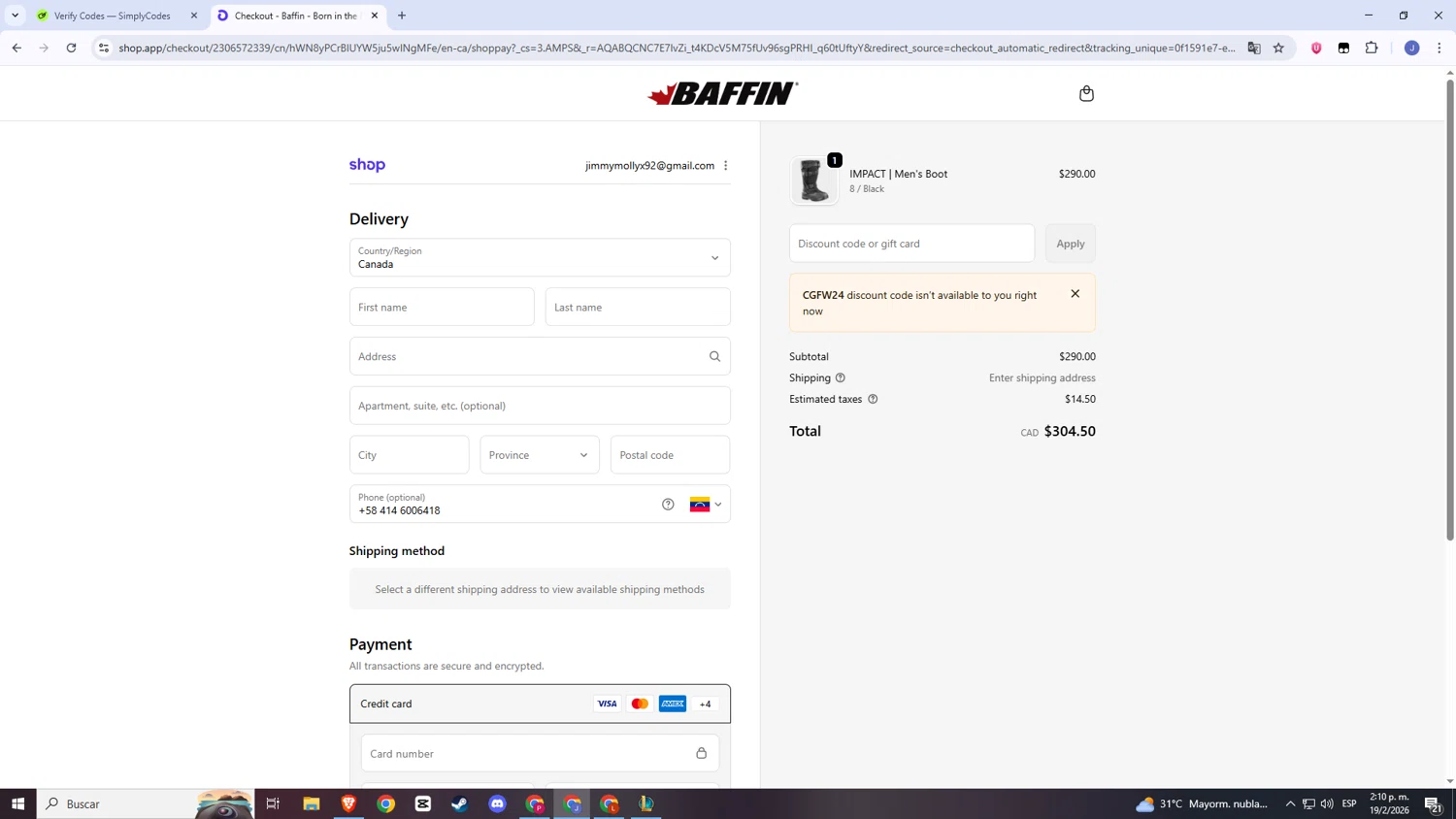Open Chrome three-dot menu
This screenshot has width=1456, height=819.
[x=1439, y=48]
